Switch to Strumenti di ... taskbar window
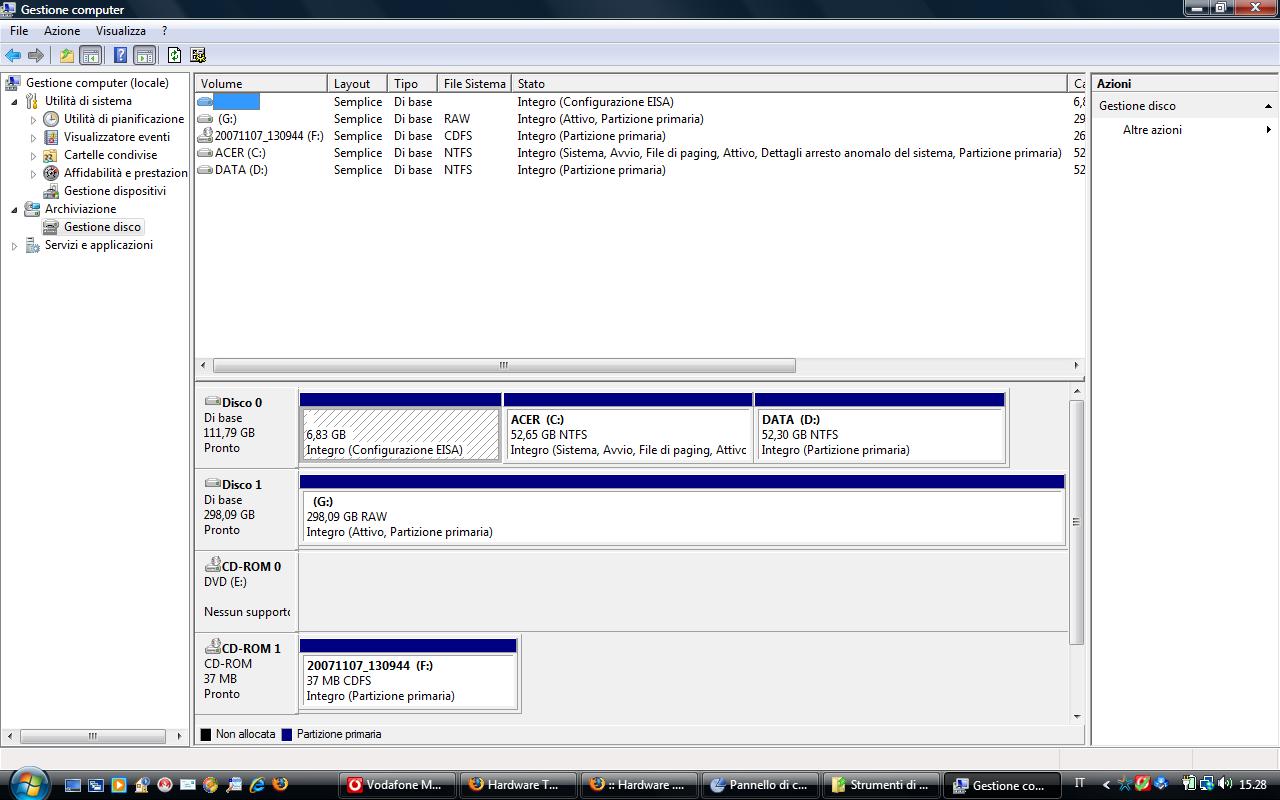This screenshot has height=800, width=1280. (882, 785)
